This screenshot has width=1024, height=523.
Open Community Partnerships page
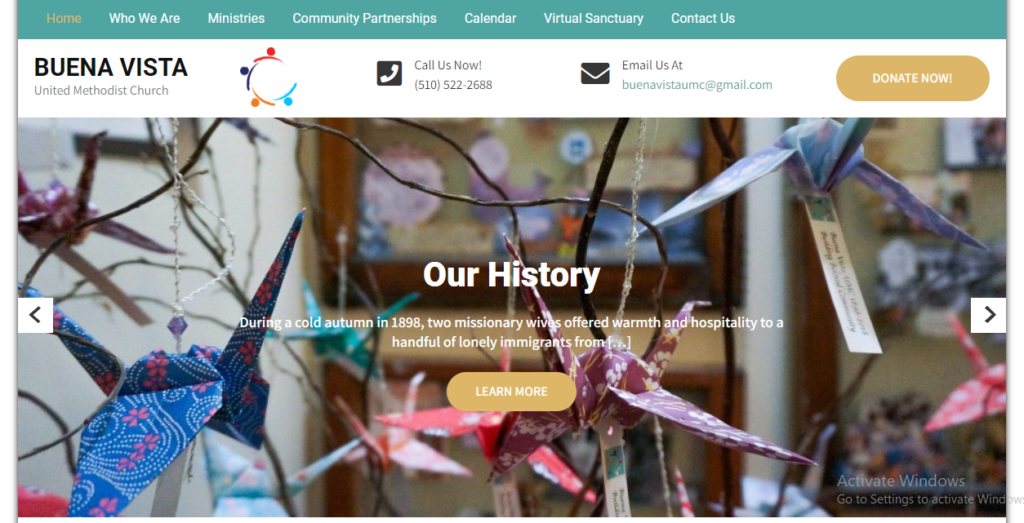click(364, 19)
